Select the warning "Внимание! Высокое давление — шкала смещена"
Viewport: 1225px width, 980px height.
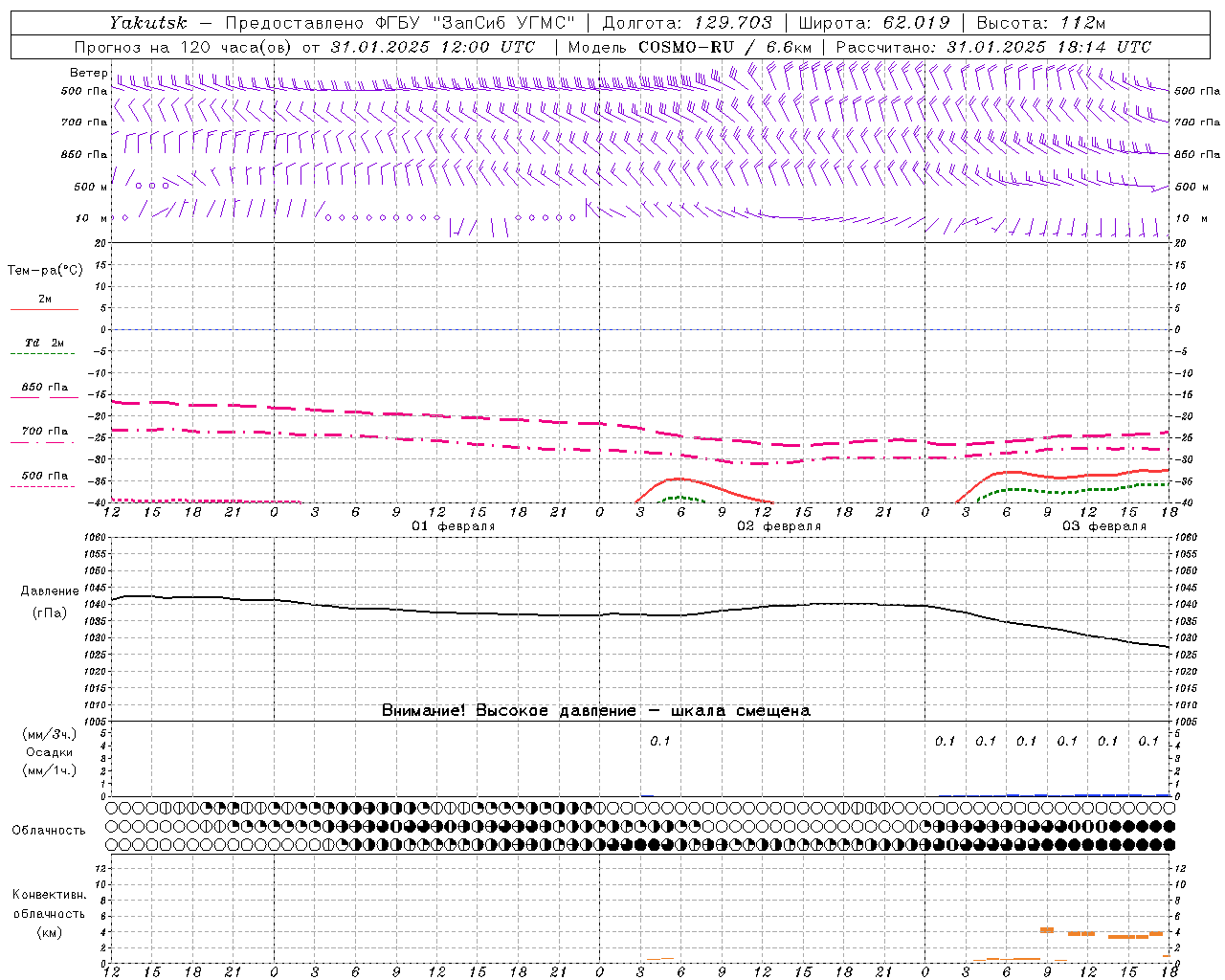point(596,710)
